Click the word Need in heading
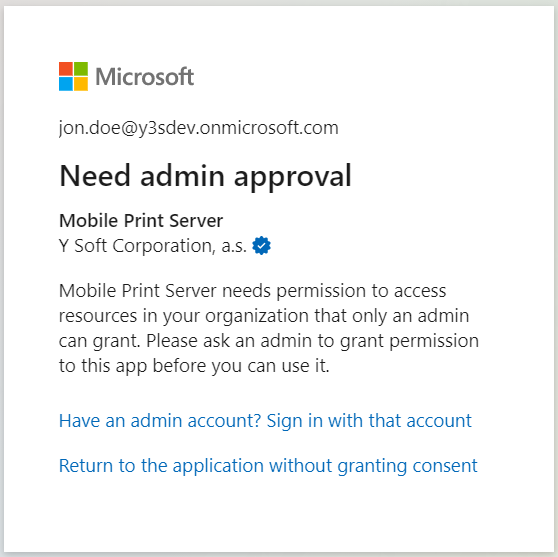This screenshot has width=558, height=557. tap(95, 176)
